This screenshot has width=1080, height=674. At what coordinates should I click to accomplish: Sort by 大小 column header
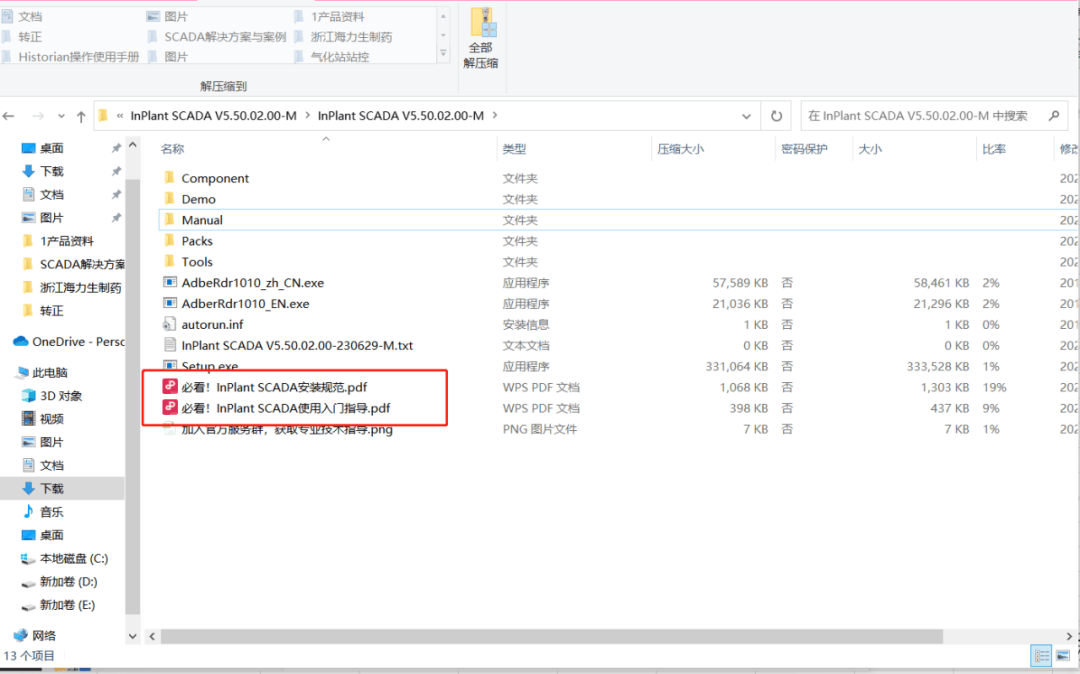pyautogui.click(x=869, y=149)
